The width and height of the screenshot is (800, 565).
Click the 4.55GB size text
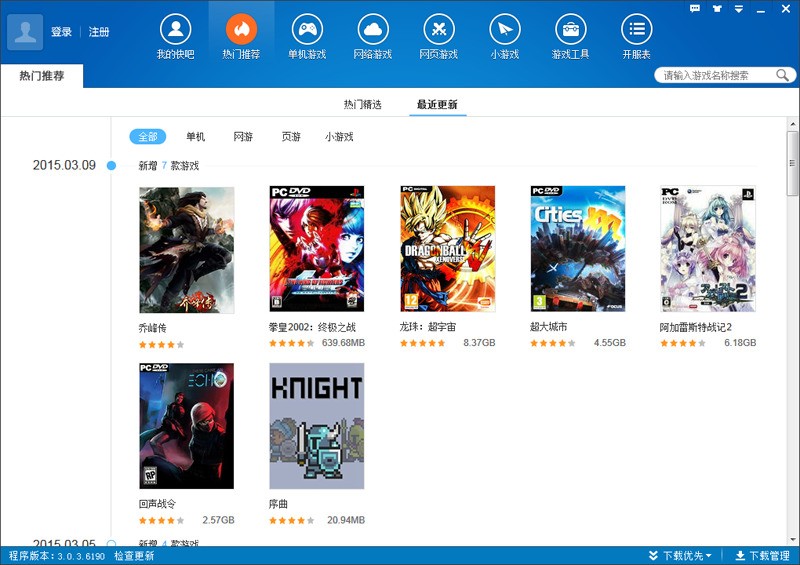point(610,343)
